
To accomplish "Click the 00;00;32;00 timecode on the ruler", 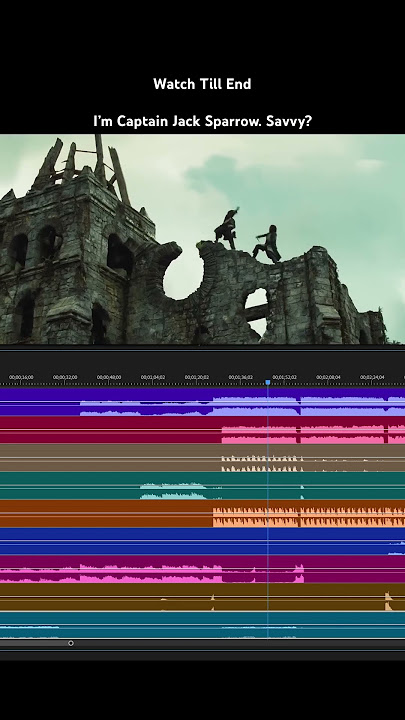I will click(x=65, y=377).
